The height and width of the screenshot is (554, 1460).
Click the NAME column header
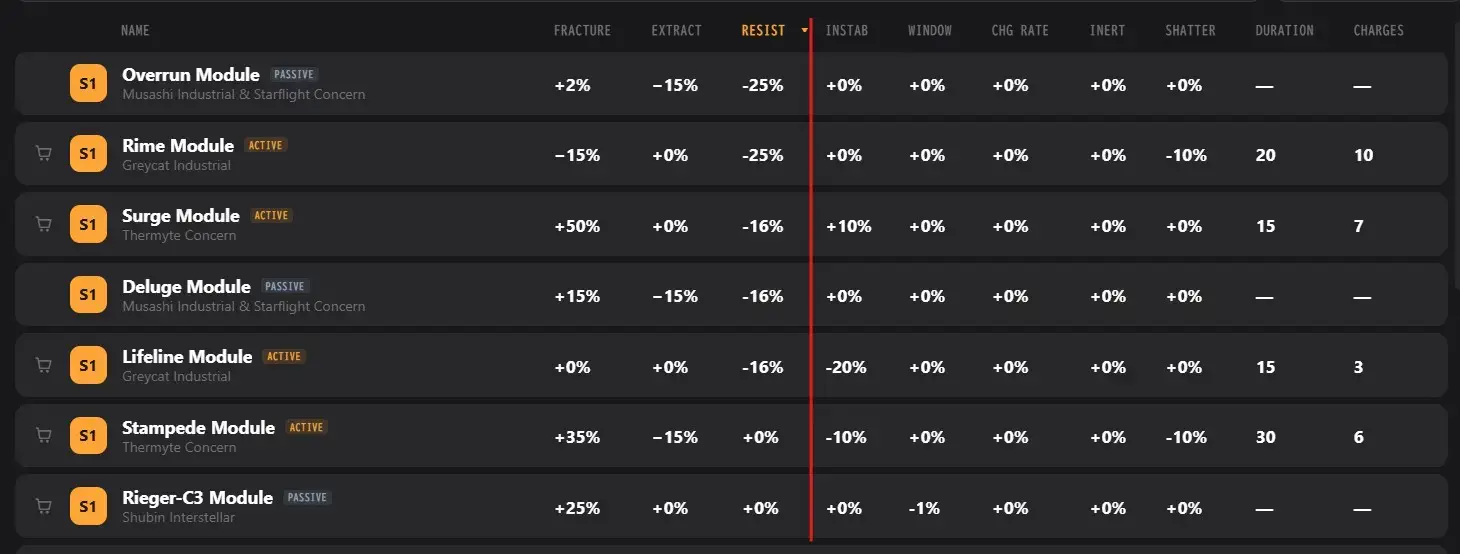135,31
